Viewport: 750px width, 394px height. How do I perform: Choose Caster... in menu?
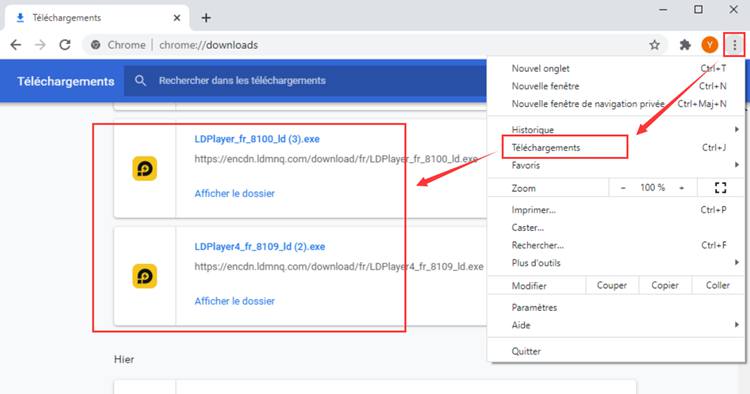pyautogui.click(x=616, y=227)
